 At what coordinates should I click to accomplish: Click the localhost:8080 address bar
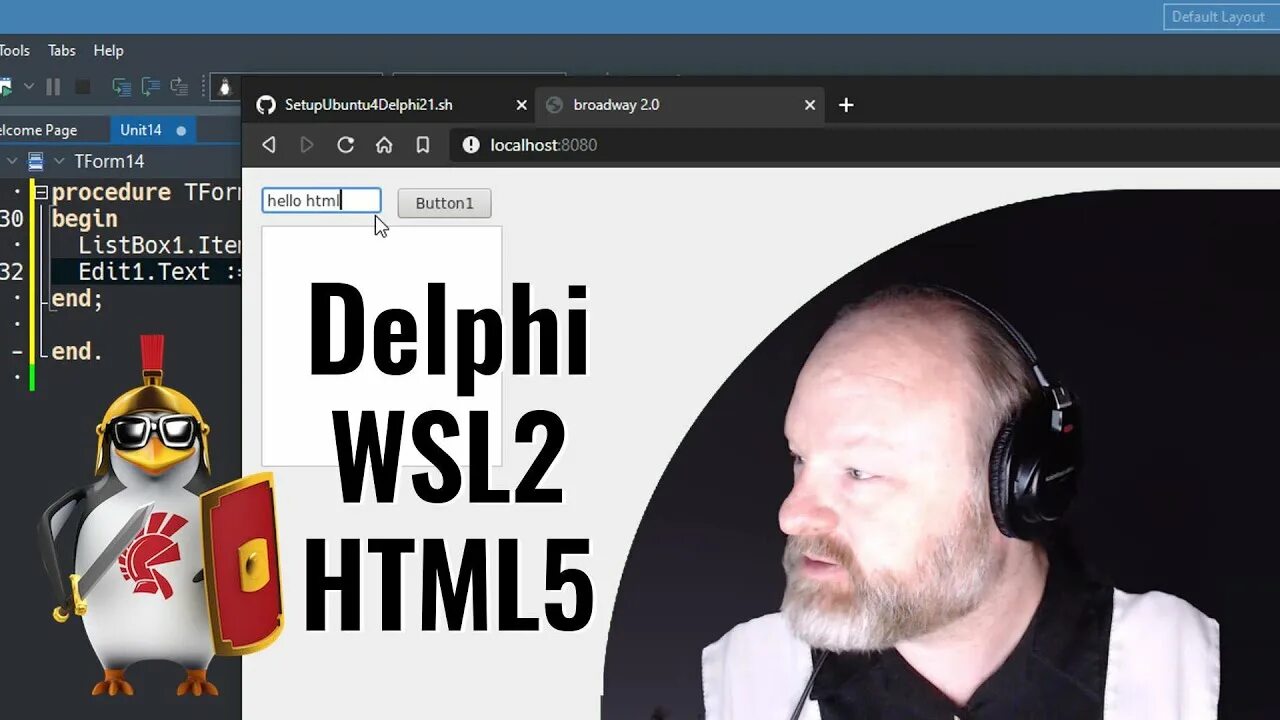866,145
